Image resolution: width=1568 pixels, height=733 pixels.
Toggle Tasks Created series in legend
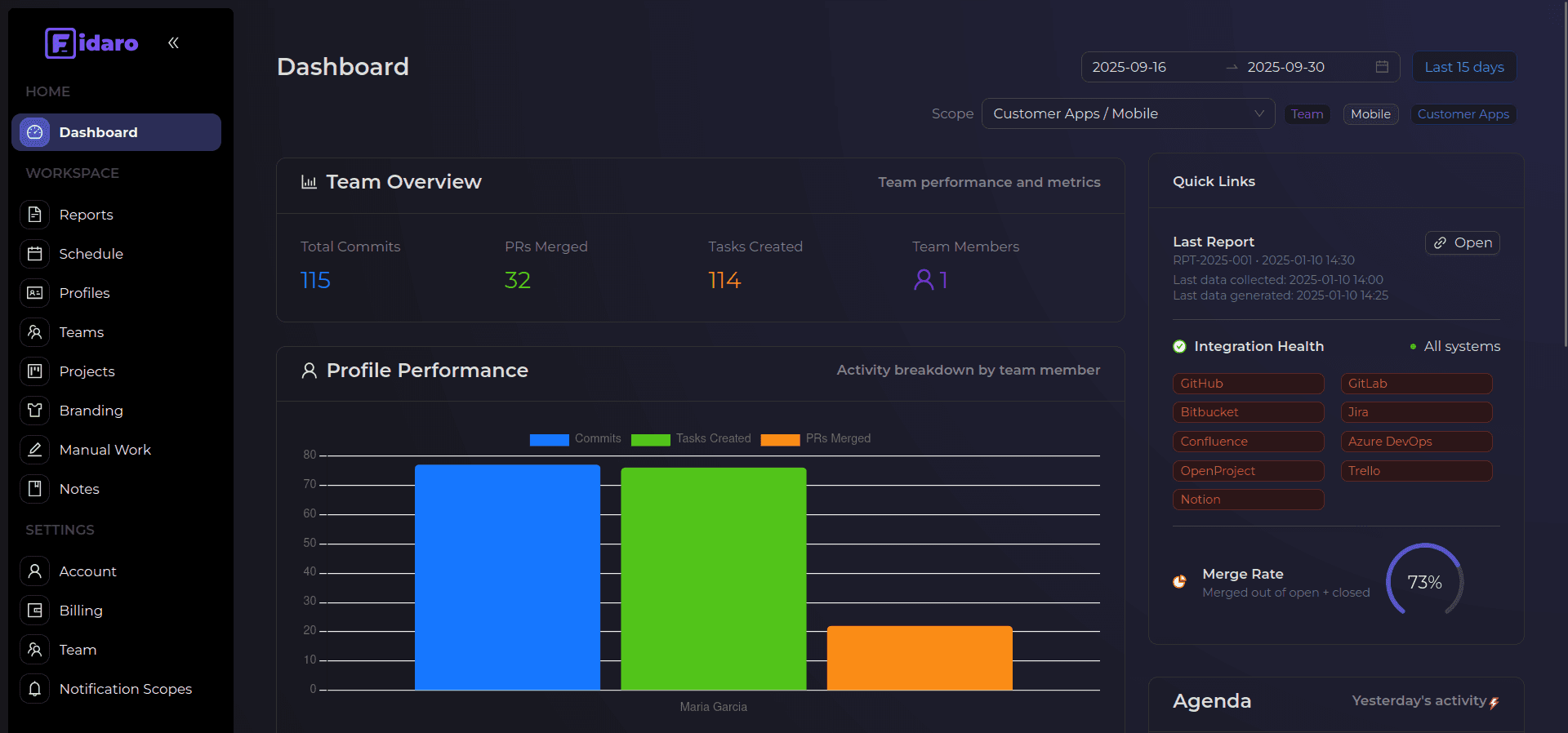tap(691, 439)
